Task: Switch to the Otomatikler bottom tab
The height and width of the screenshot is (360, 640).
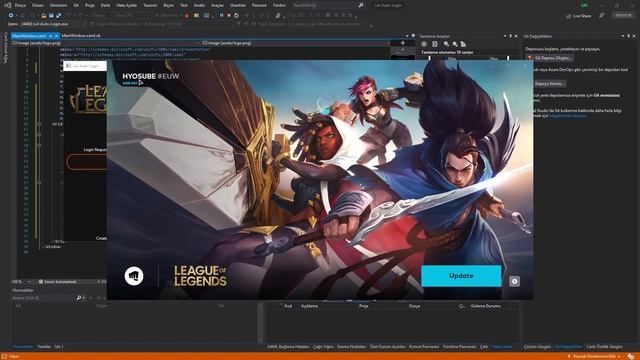Action: click(23, 347)
